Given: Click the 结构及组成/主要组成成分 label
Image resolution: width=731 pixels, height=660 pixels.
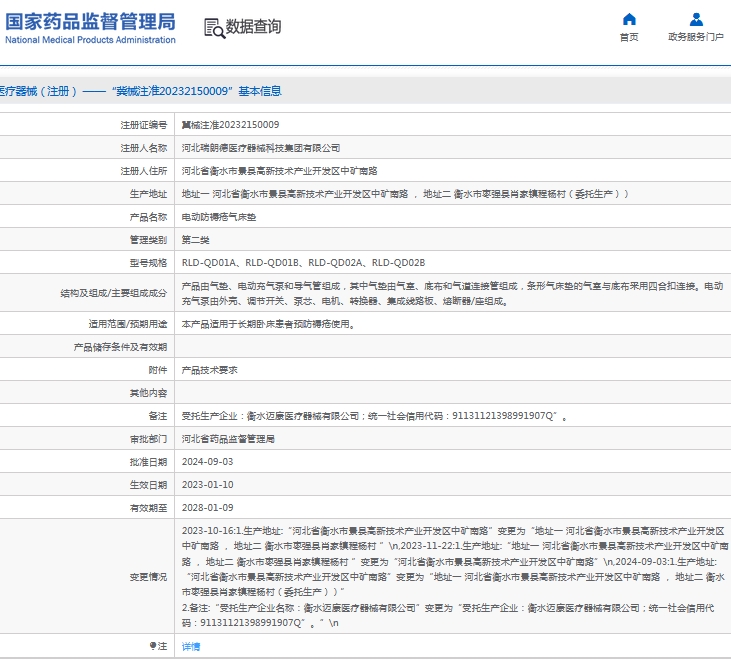Looking at the screenshot, I should 113,293.
